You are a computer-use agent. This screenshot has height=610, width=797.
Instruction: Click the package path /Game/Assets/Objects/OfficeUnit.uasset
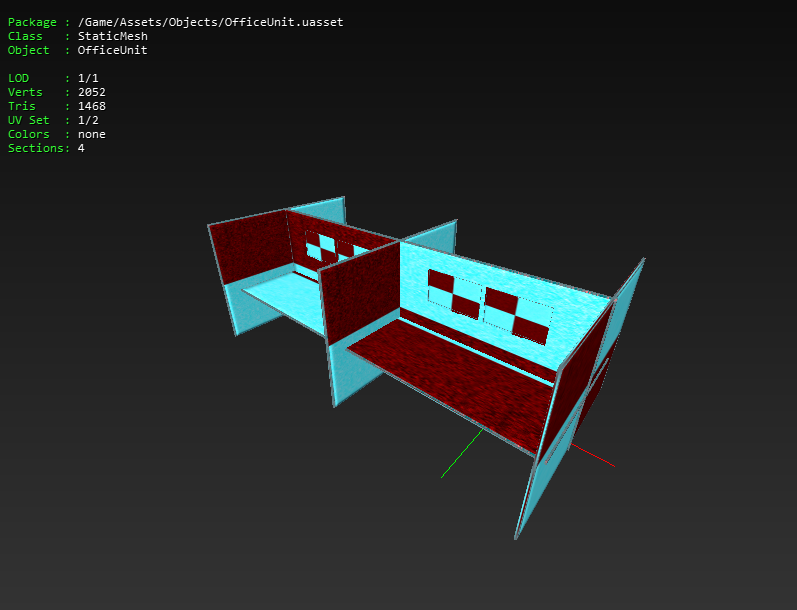click(x=210, y=22)
